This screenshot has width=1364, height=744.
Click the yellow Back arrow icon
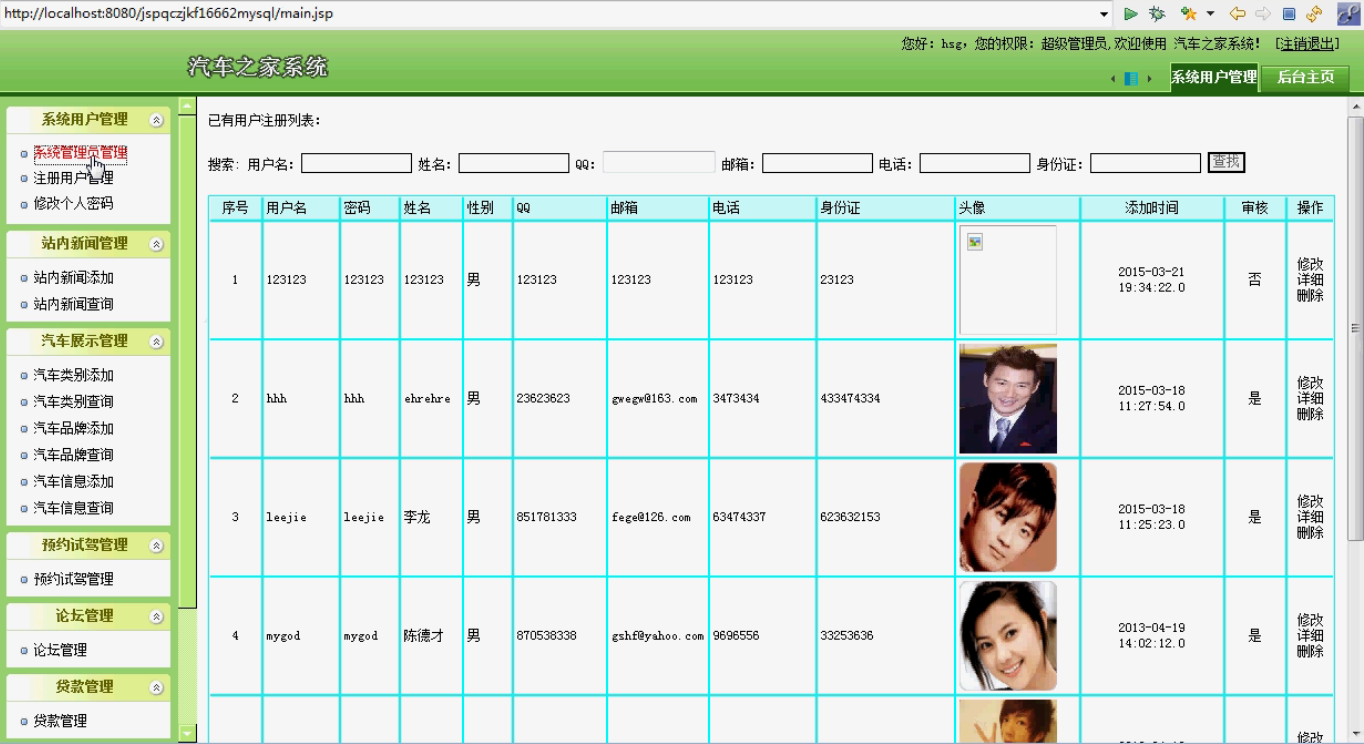[1238, 14]
